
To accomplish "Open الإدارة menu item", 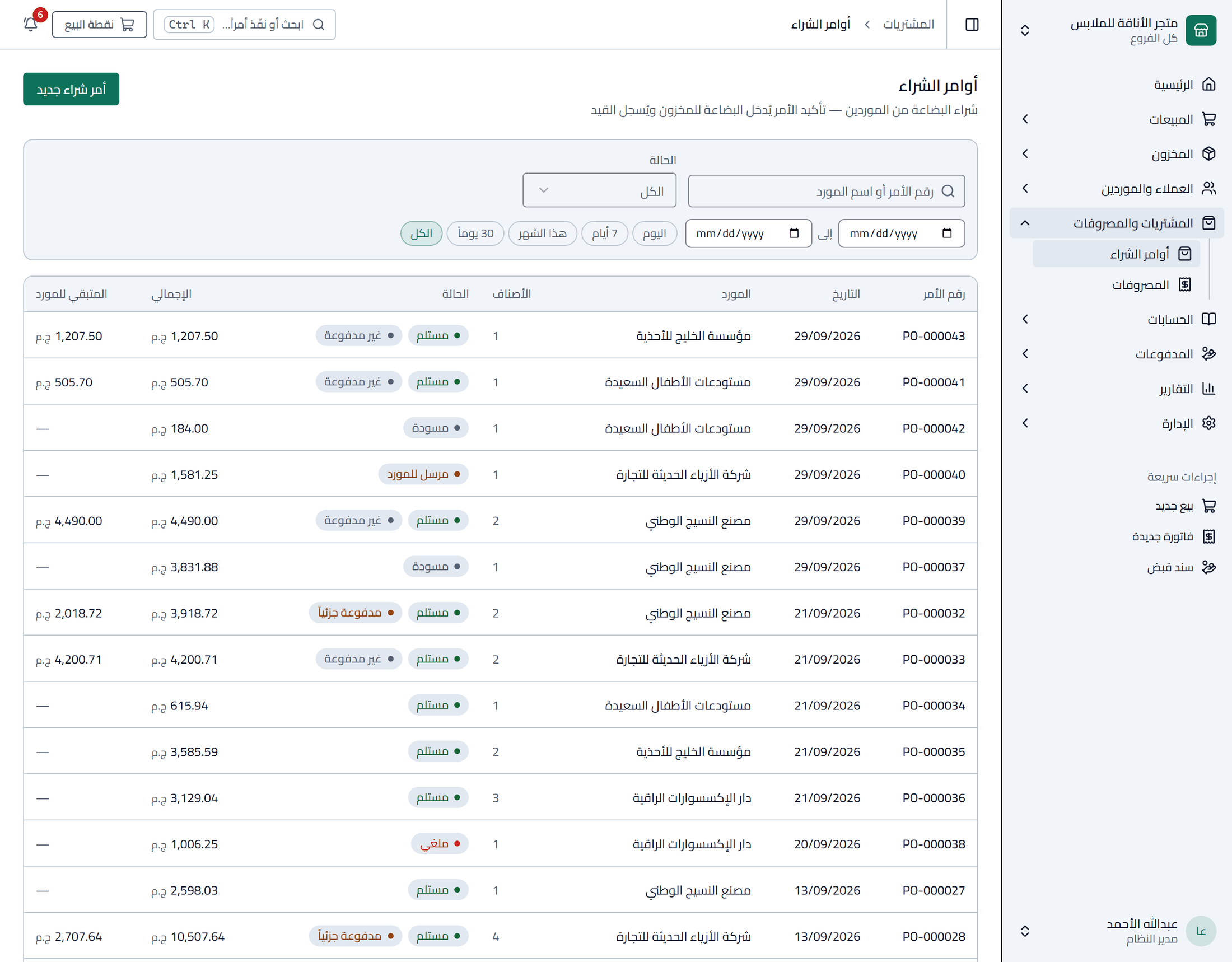I will tap(1116, 423).
